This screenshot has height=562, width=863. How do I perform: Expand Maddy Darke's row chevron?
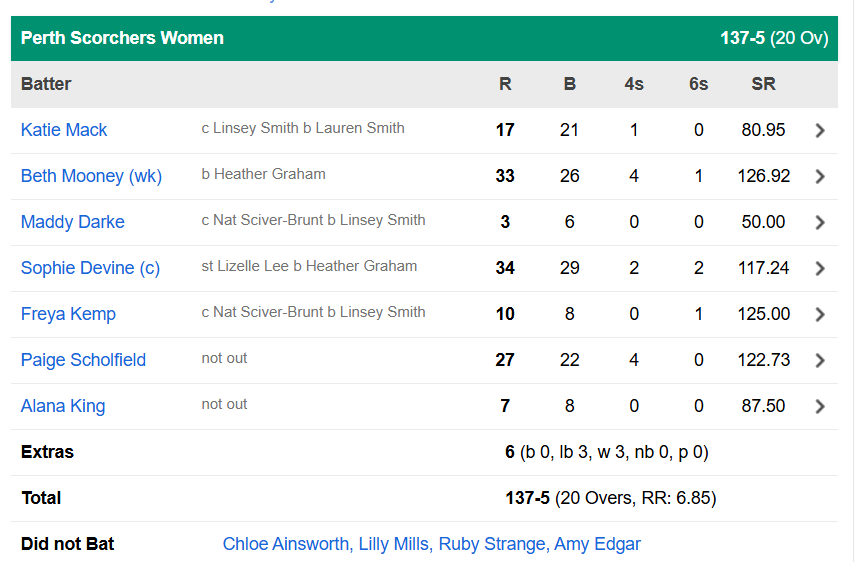820,222
